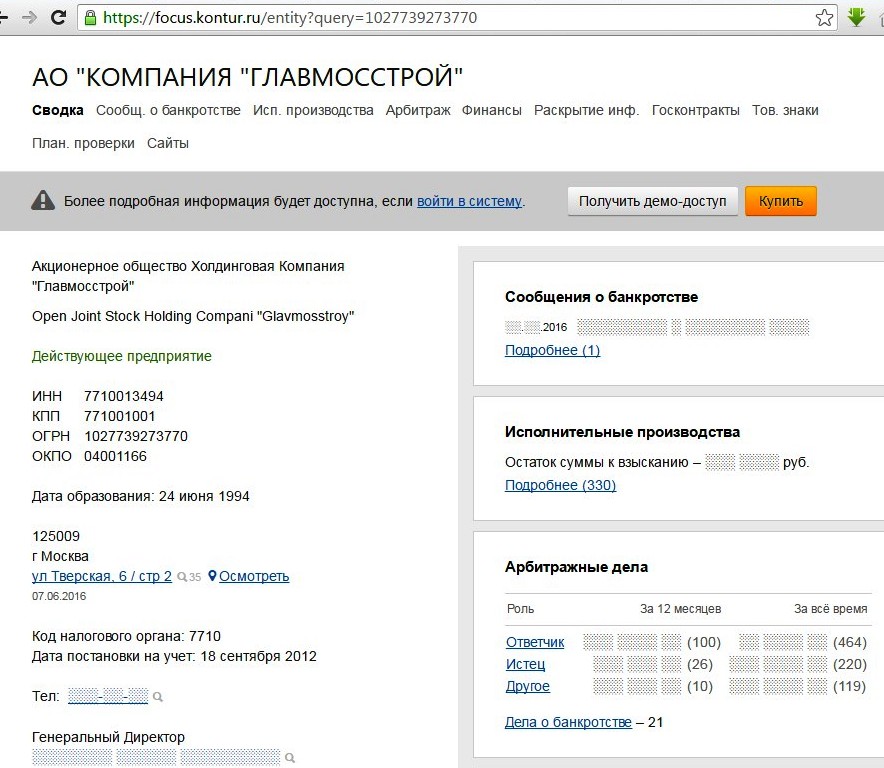Click the masked phone number link

pos(108,696)
